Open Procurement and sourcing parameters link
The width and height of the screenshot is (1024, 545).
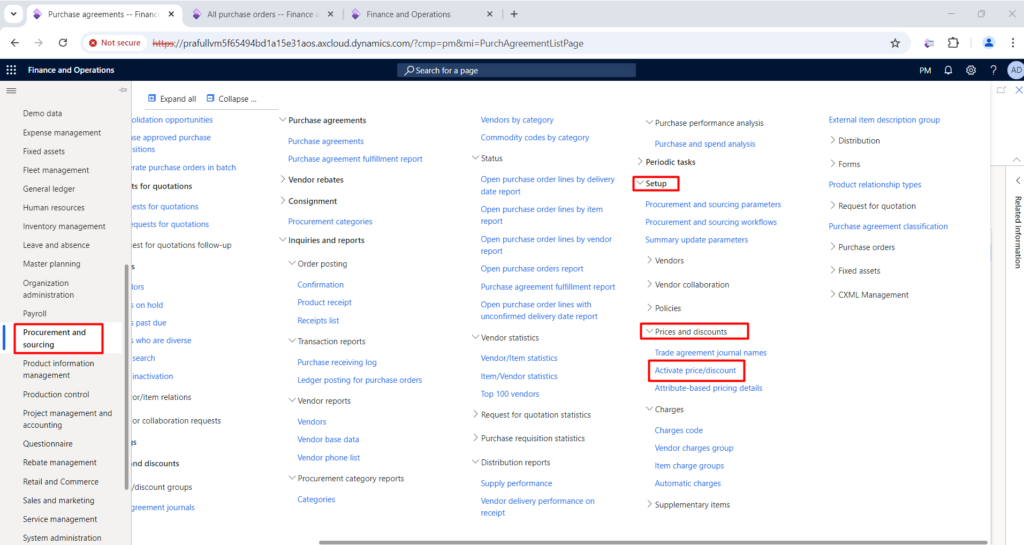(x=713, y=204)
